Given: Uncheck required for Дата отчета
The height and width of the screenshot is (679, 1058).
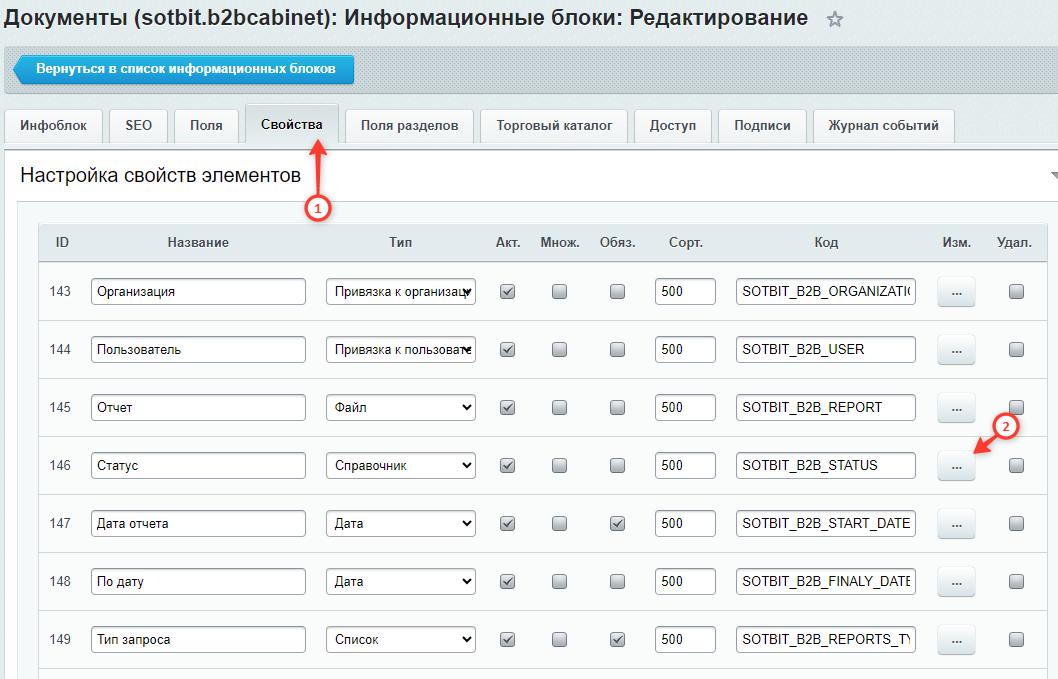Looking at the screenshot, I should click(x=617, y=524).
